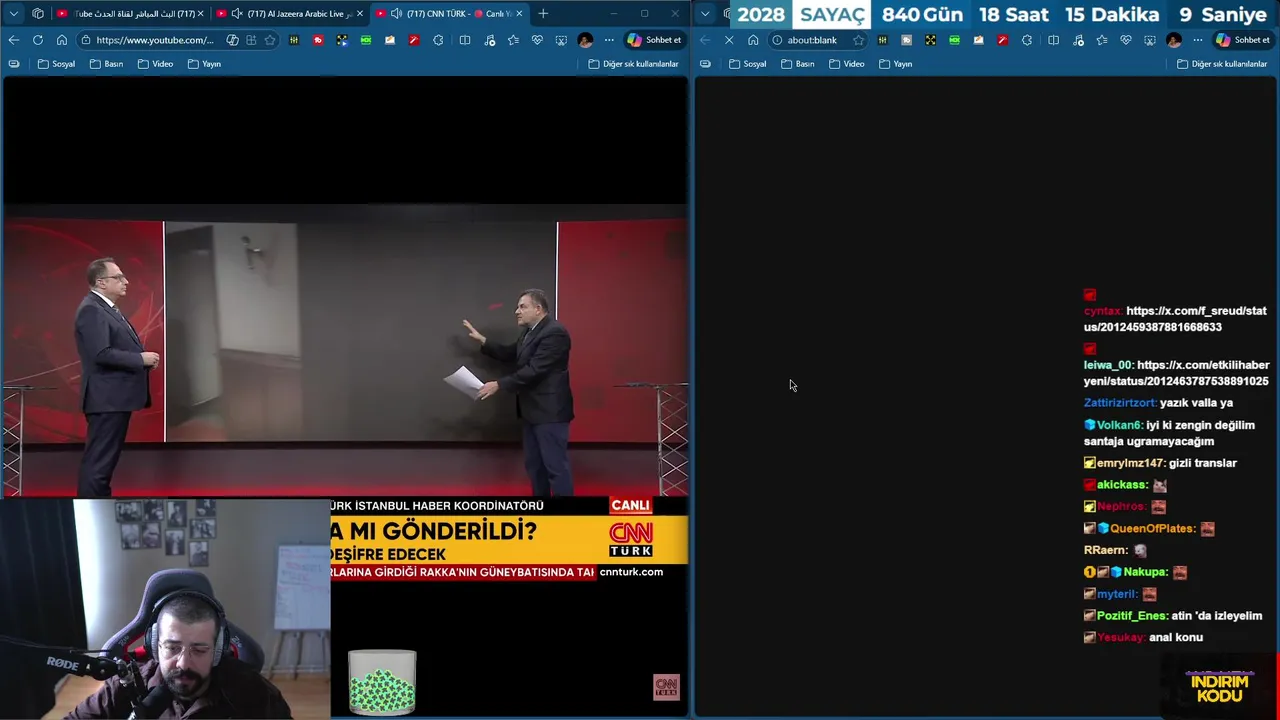Stop page loading in right browser
The width and height of the screenshot is (1280, 720).
pyautogui.click(x=729, y=40)
